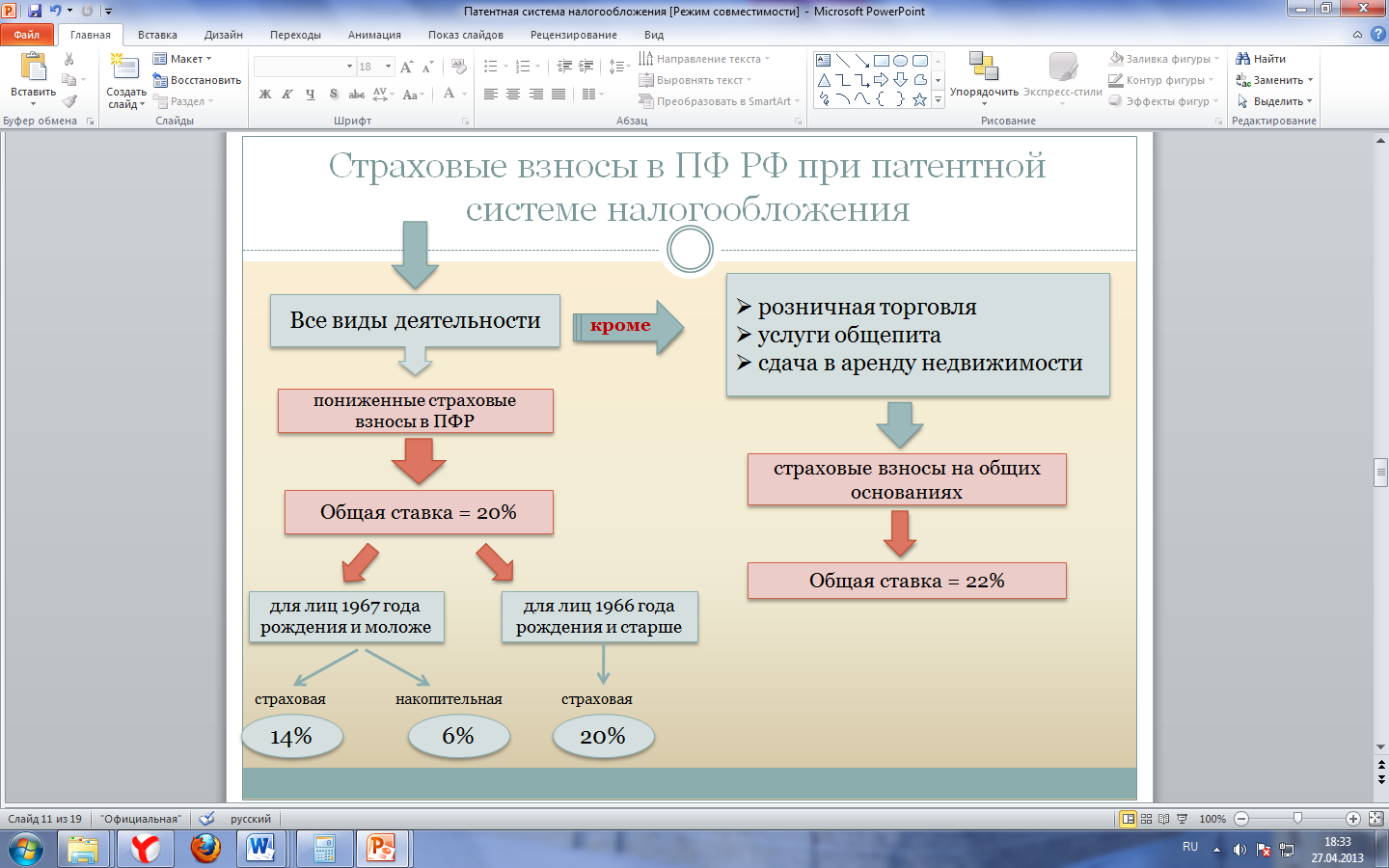Open the font size 18 dropdown
The height and width of the screenshot is (868, 1389).
(389, 67)
